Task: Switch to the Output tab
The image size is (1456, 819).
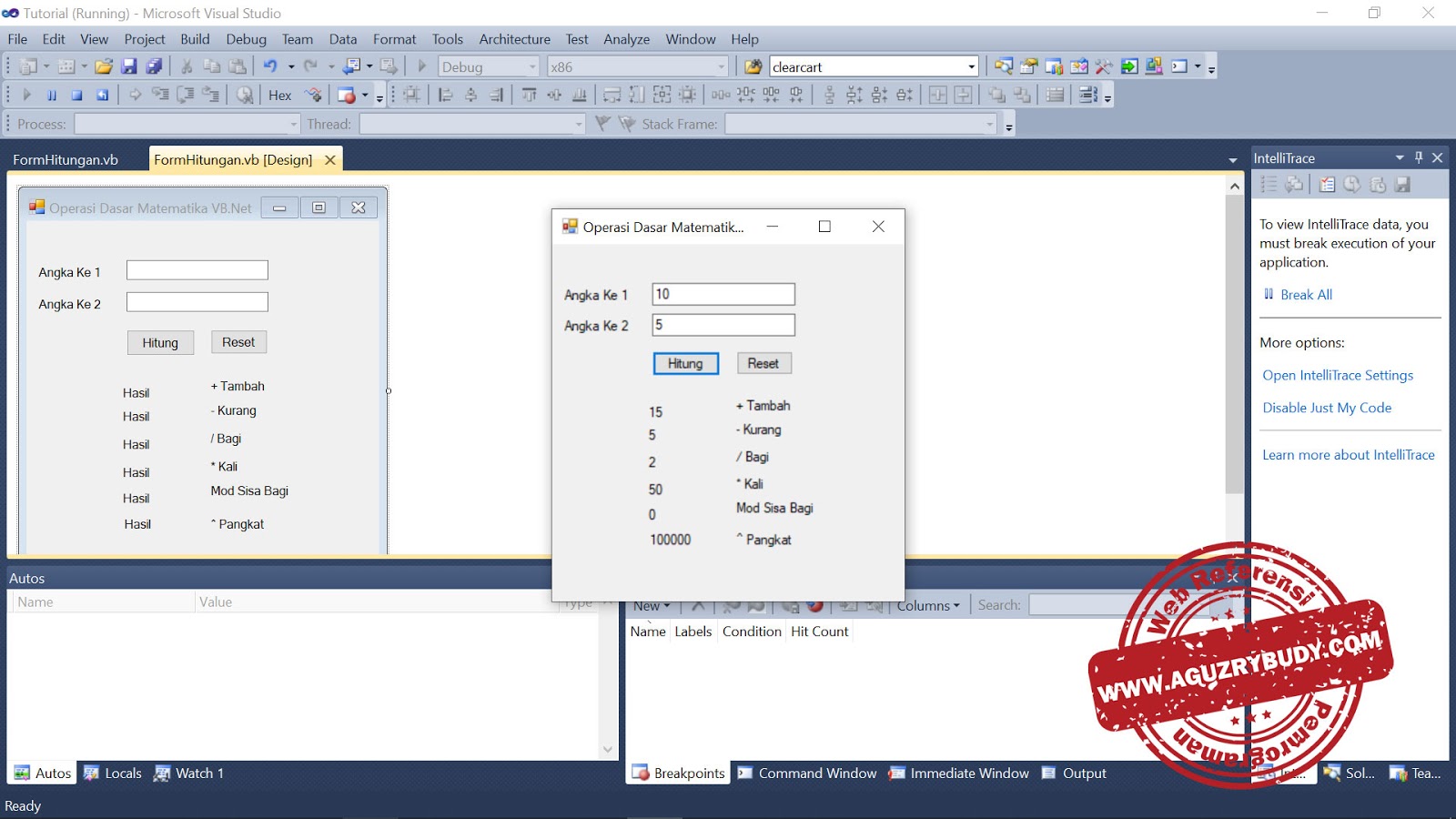Action: 1074,773
